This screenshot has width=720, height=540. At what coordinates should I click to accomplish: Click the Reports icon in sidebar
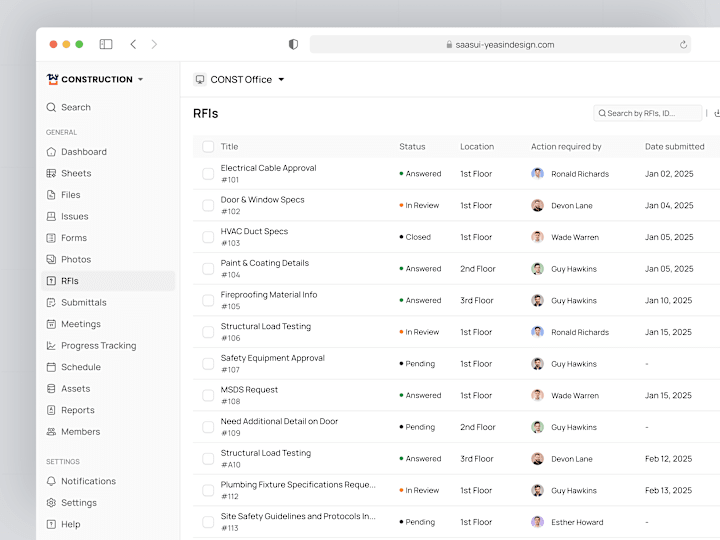(x=51, y=411)
